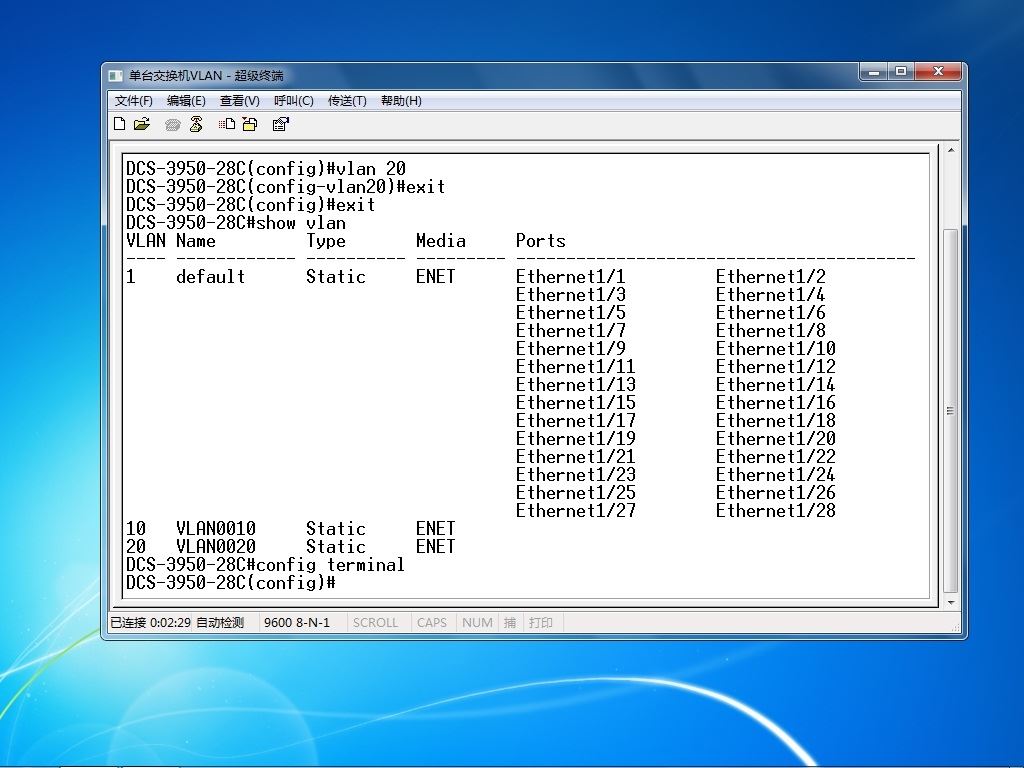The height and width of the screenshot is (768, 1024).
Task: Open the 编辑(E) menu
Action: coord(186,101)
